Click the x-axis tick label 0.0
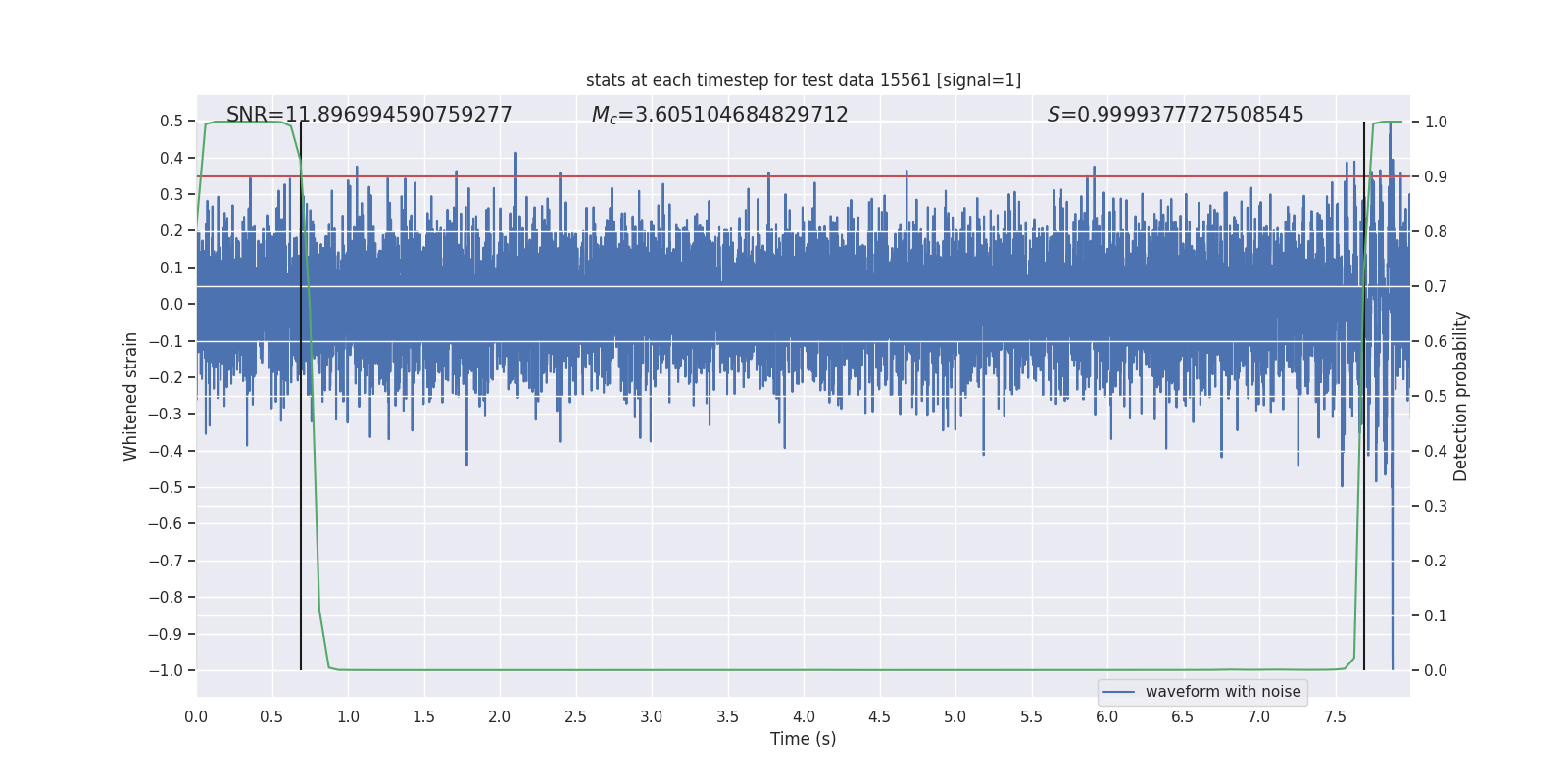The width and height of the screenshot is (1568, 784). tap(196, 716)
